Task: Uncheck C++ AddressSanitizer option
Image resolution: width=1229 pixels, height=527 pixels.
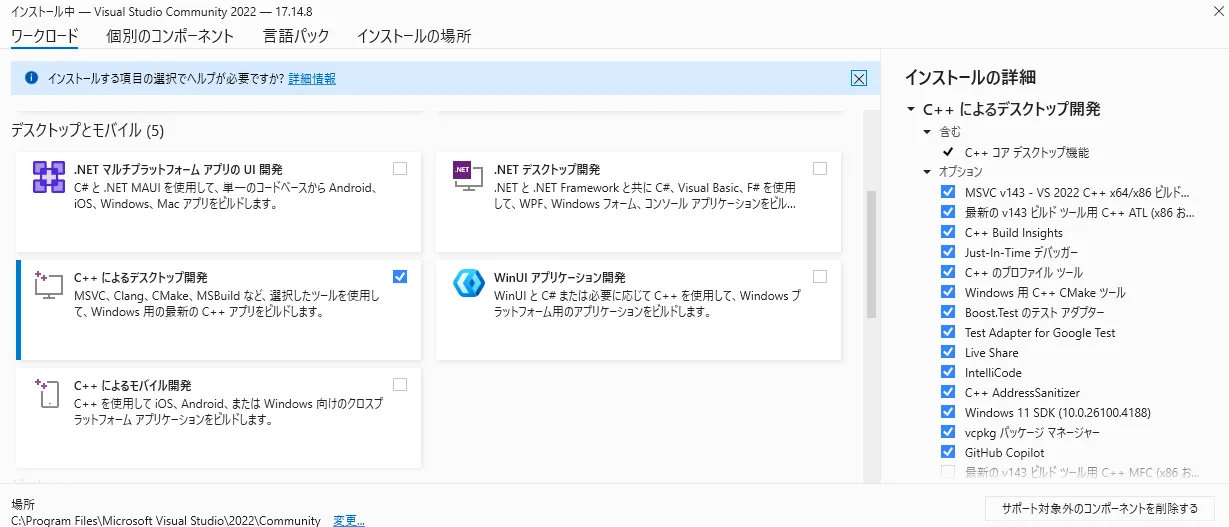Action: [x=948, y=392]
